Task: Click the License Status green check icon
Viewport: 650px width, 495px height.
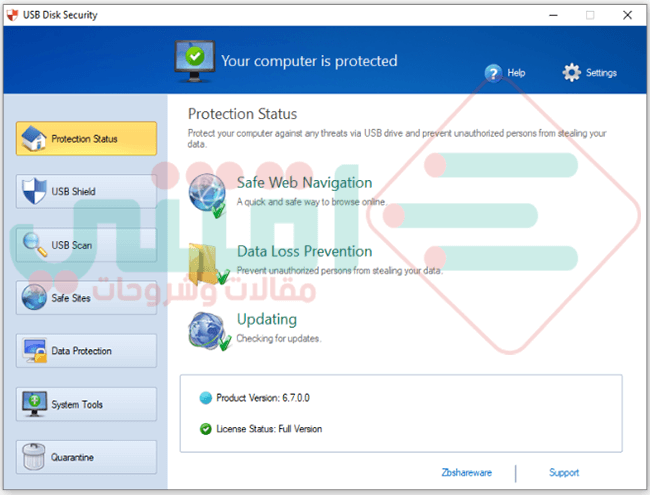Action: [206, 429]
